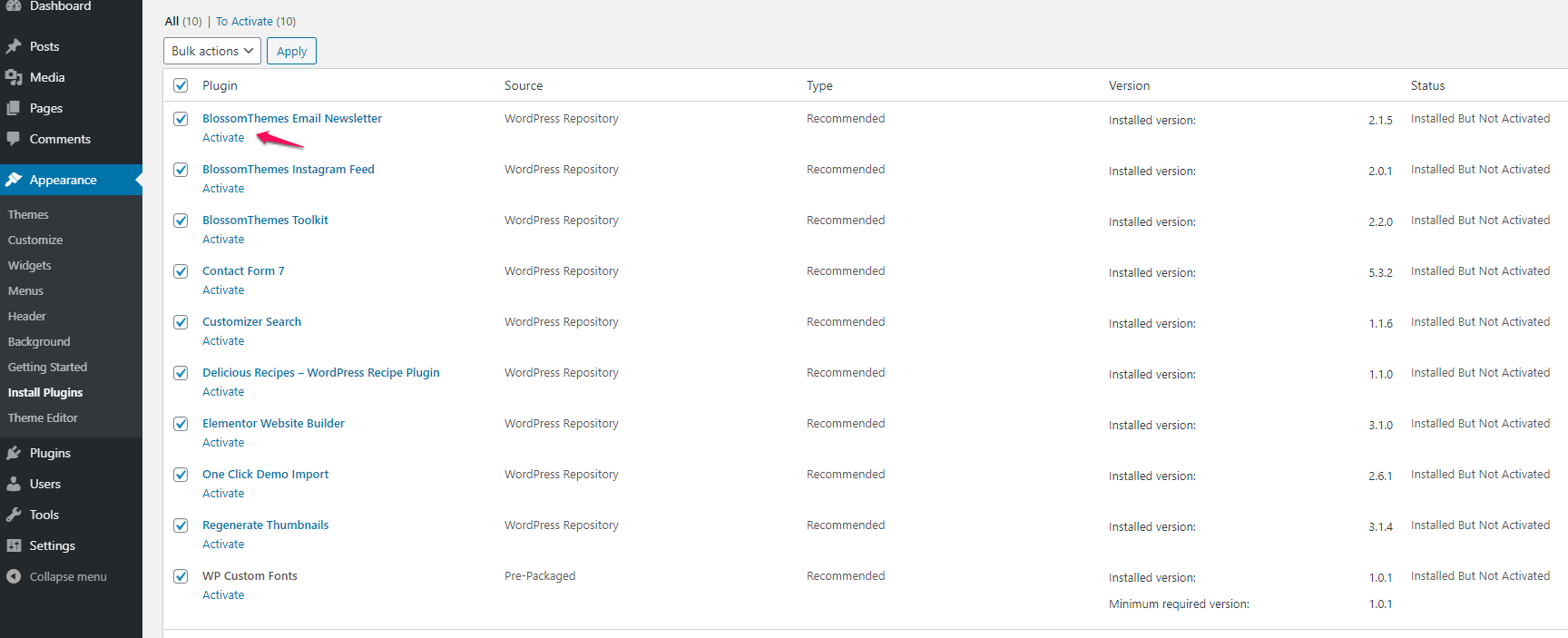
Task: Activate Contact Form 7 plugin
Action: [223, 290]
